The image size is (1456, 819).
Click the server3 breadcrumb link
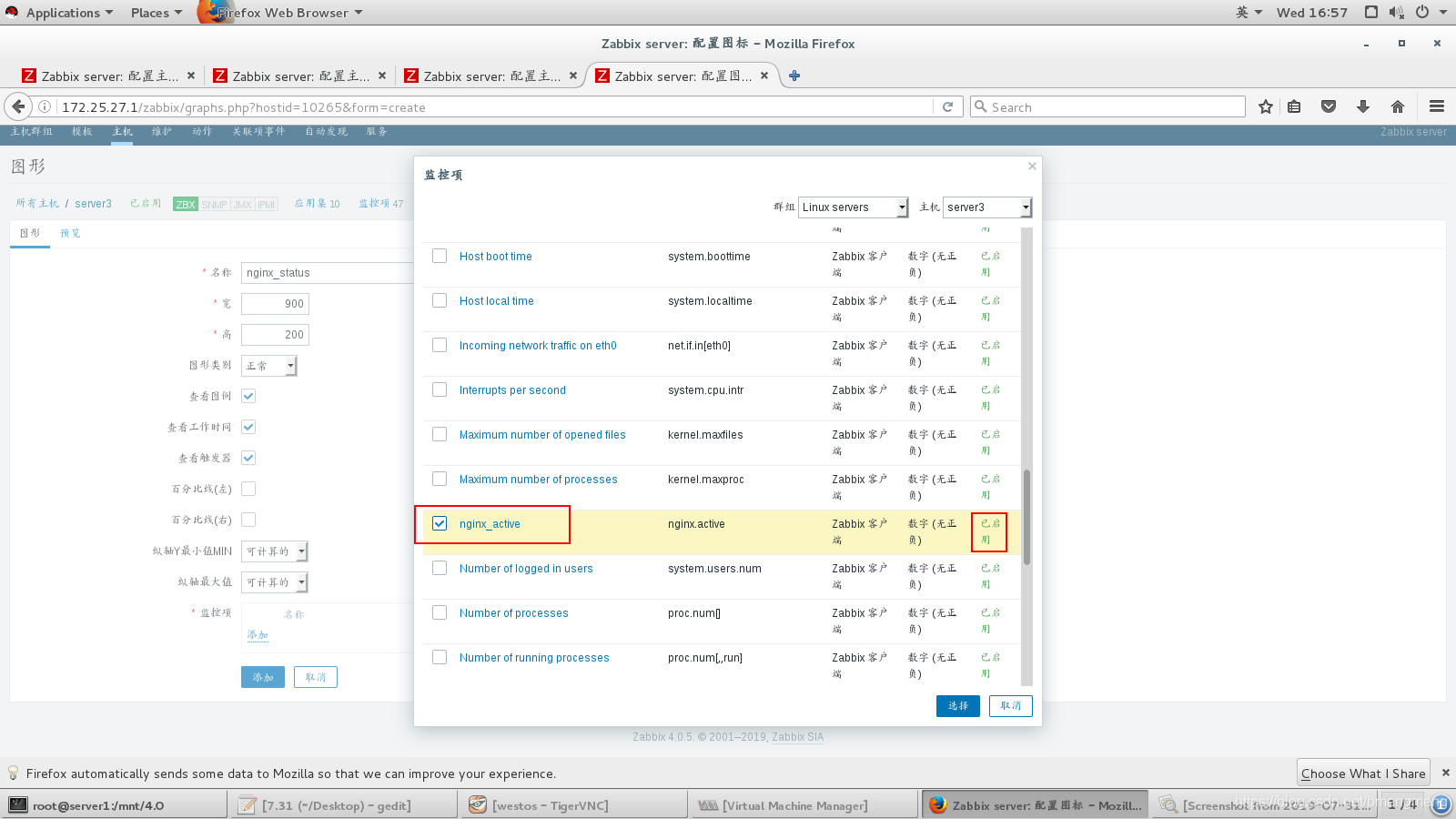[x=93, y=204]
